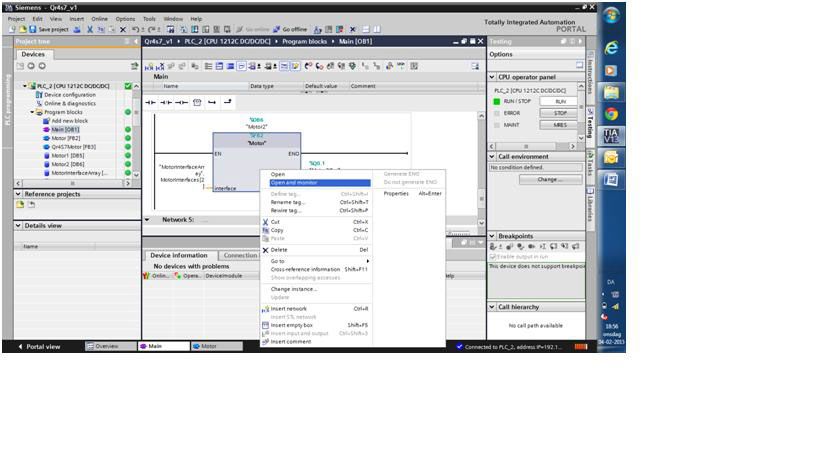Click the green checkbox beside PLC_2 in project tree

coord(128,86)
